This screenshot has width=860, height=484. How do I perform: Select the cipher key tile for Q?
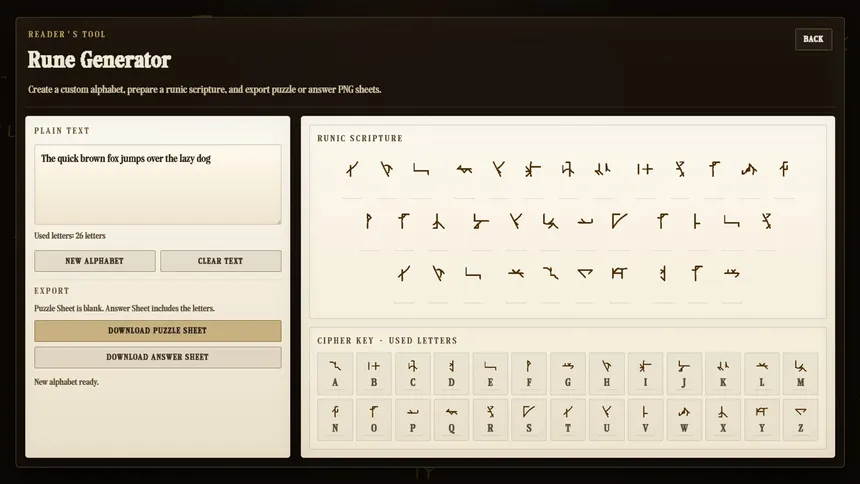click(451, 420)
